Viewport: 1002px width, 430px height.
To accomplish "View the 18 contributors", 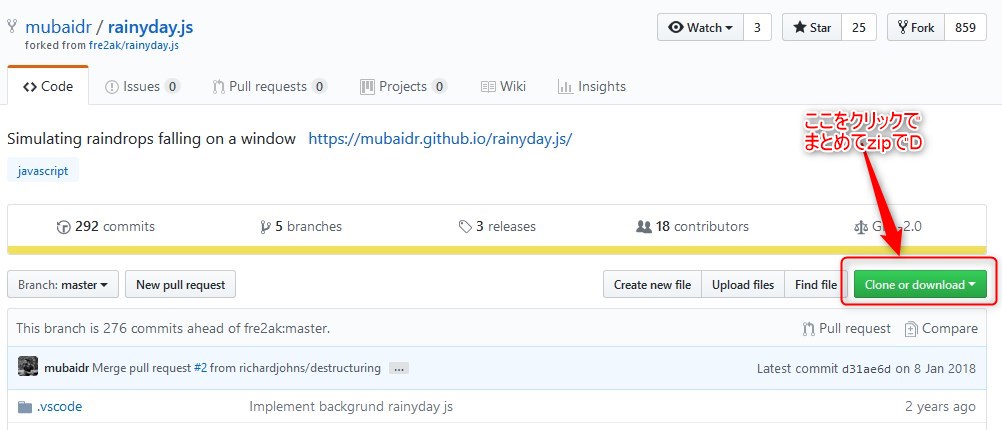I will 692,226.
